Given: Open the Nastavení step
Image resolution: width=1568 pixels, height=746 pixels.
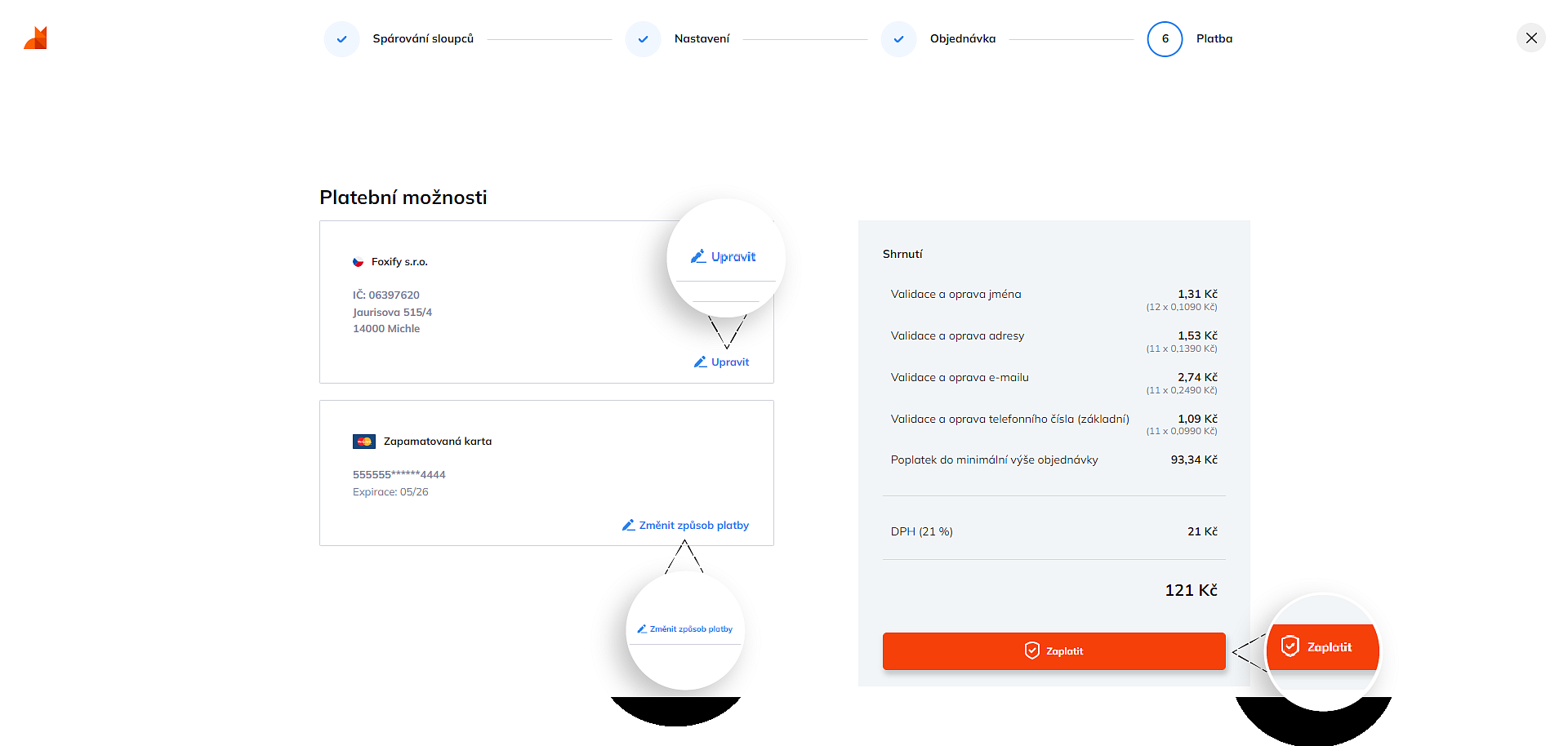Looking at the screenshot, I should (702, 38).
